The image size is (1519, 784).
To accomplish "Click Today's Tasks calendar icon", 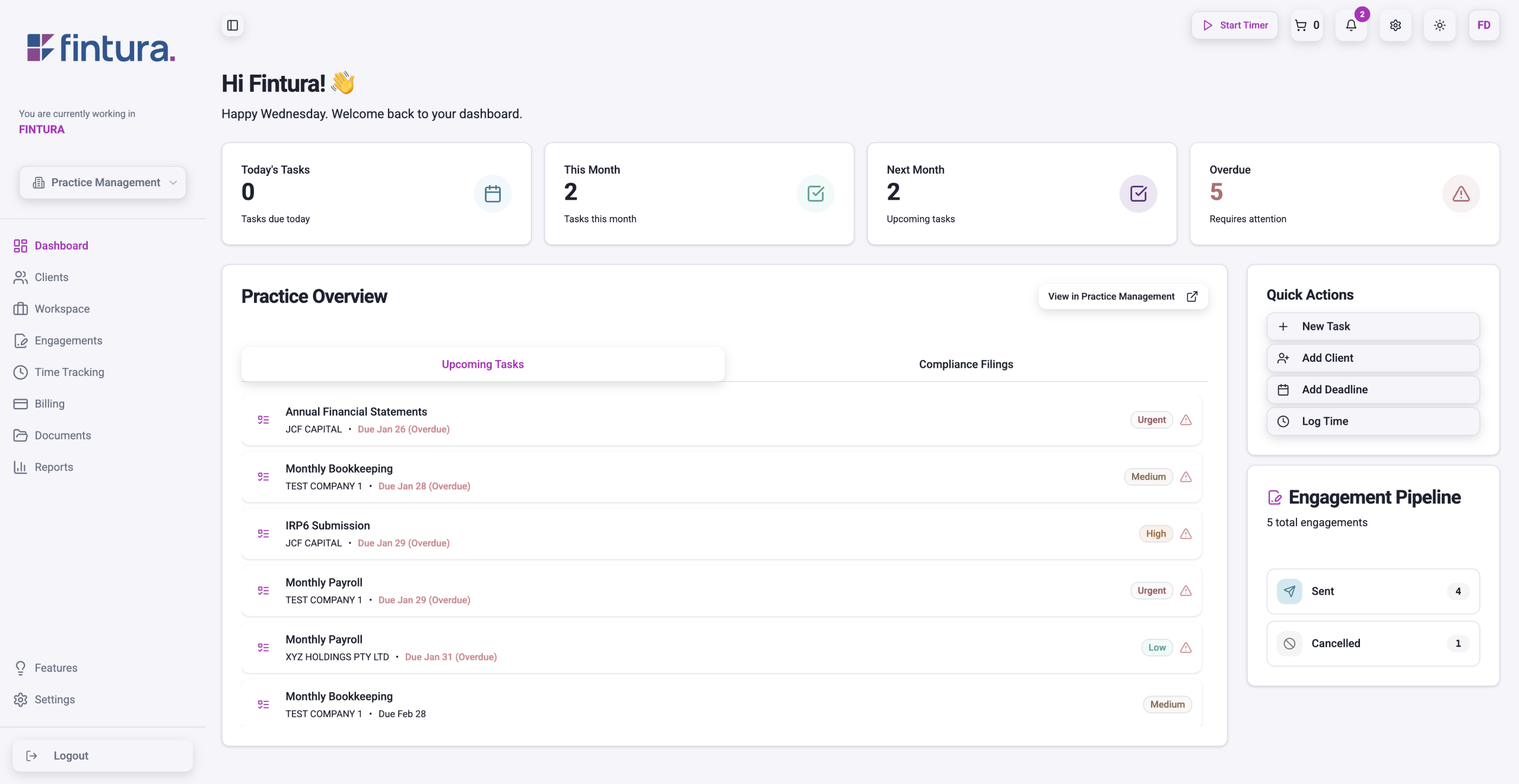I will 492,193.
